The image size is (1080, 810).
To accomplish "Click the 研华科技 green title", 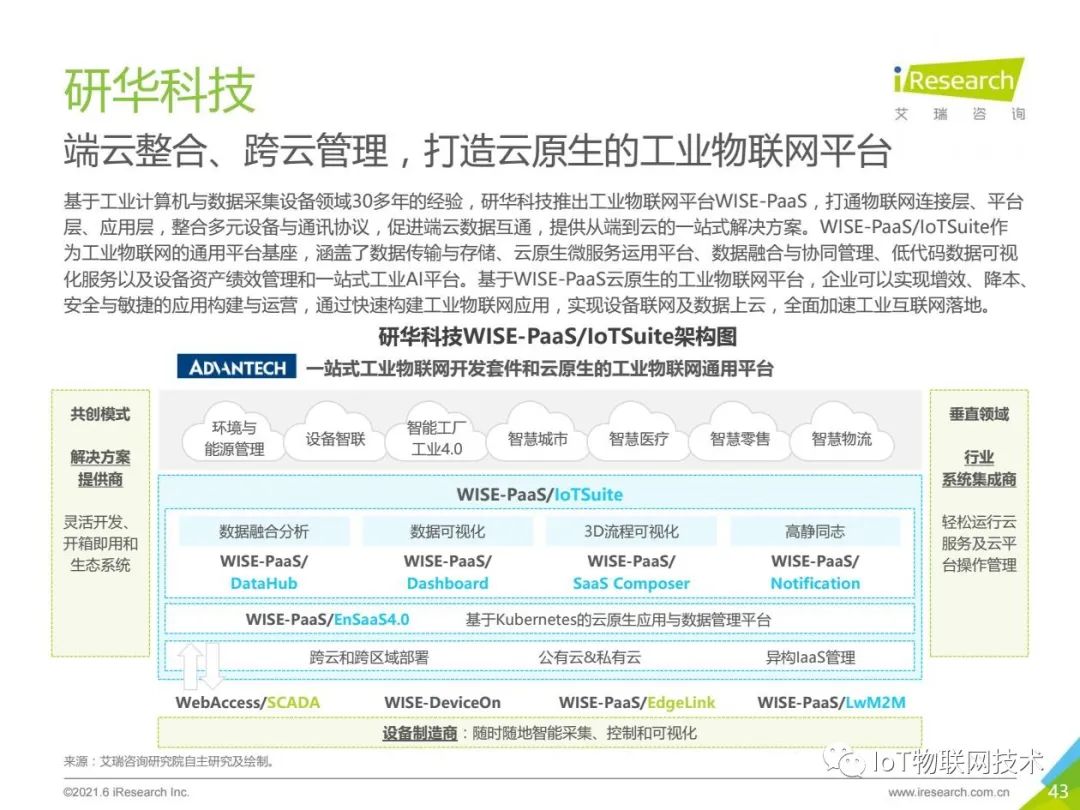I will [159, 90].
